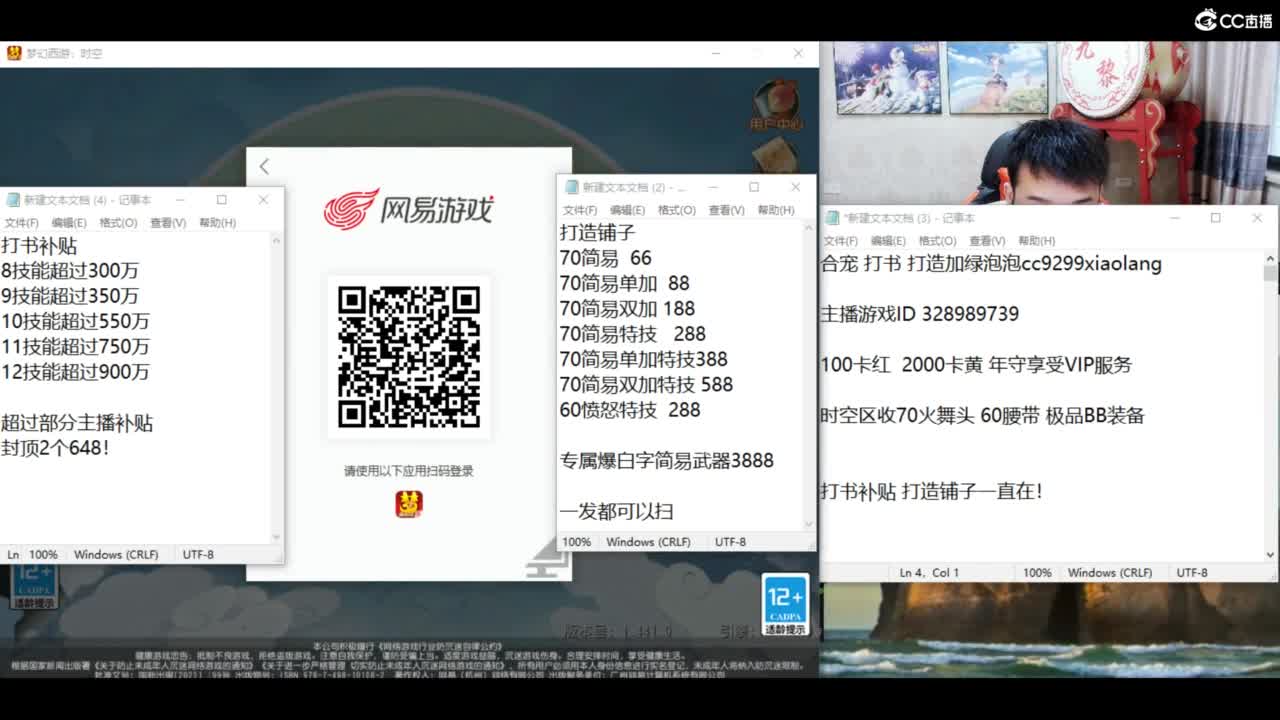Click the scroll-up arrow in document (4) Notepad

click(x=277, y=242)
